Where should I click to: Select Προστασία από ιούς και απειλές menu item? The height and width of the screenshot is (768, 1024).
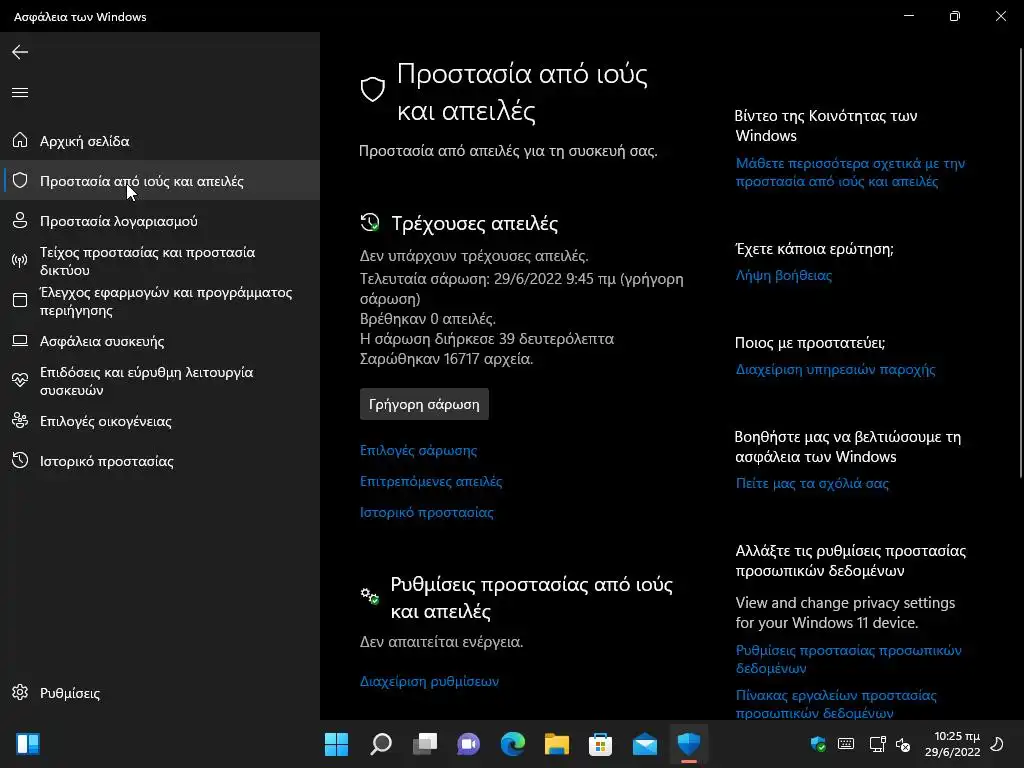(160, 180)
